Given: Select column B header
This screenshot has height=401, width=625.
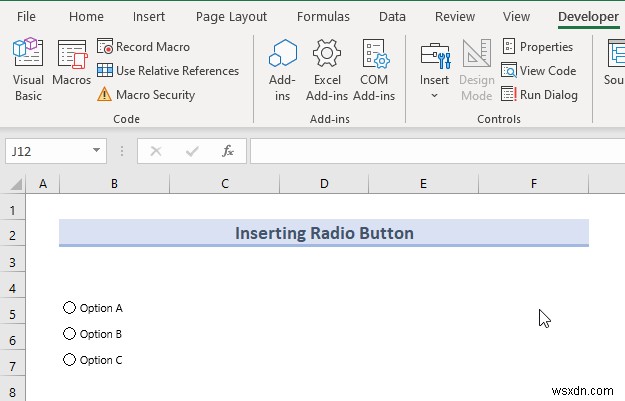Looking at the screenshot, I should tap(114, 184).
